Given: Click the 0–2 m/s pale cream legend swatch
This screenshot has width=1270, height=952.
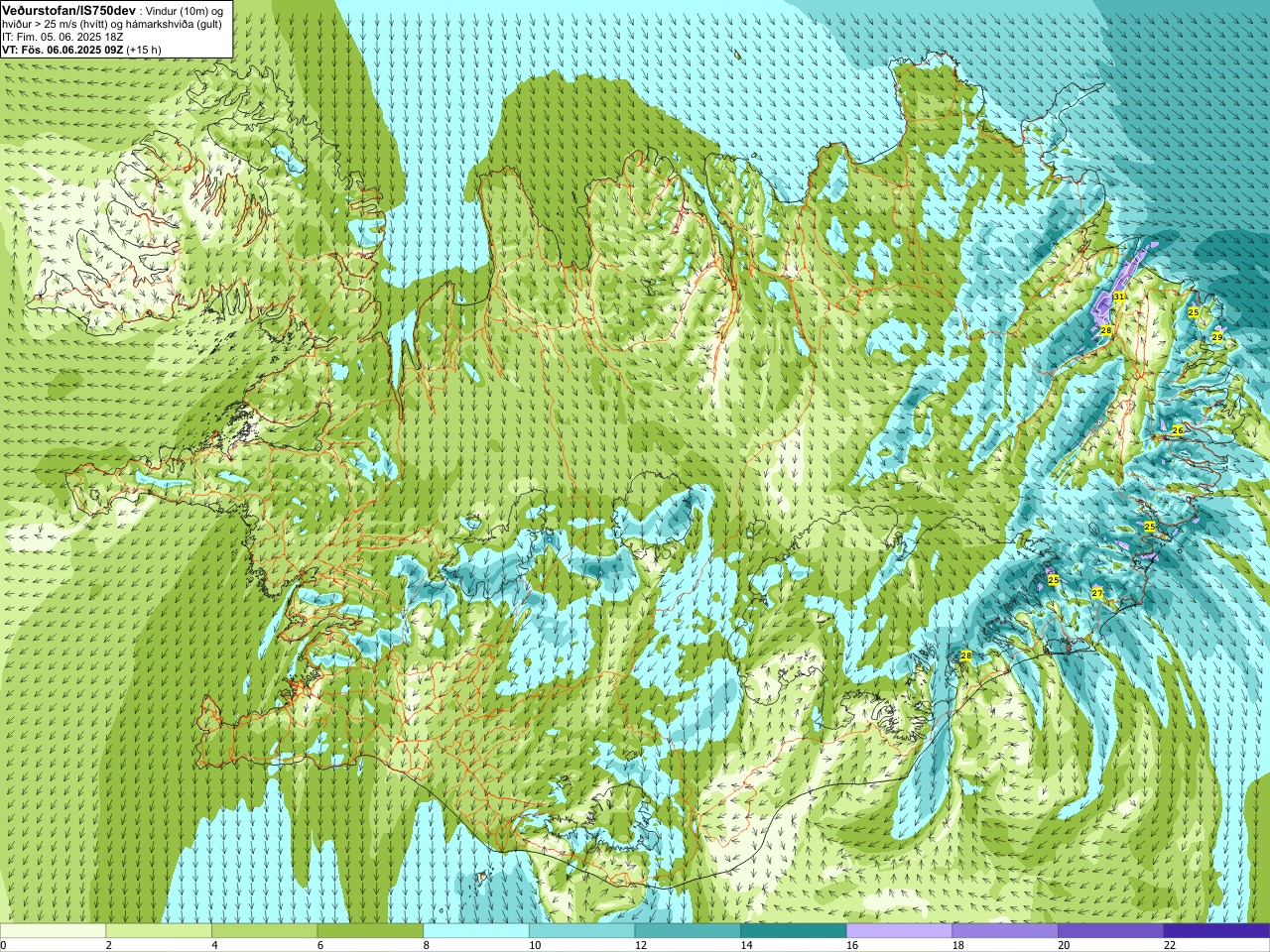Looking at the screenshot, I should (x=53, y=931).
